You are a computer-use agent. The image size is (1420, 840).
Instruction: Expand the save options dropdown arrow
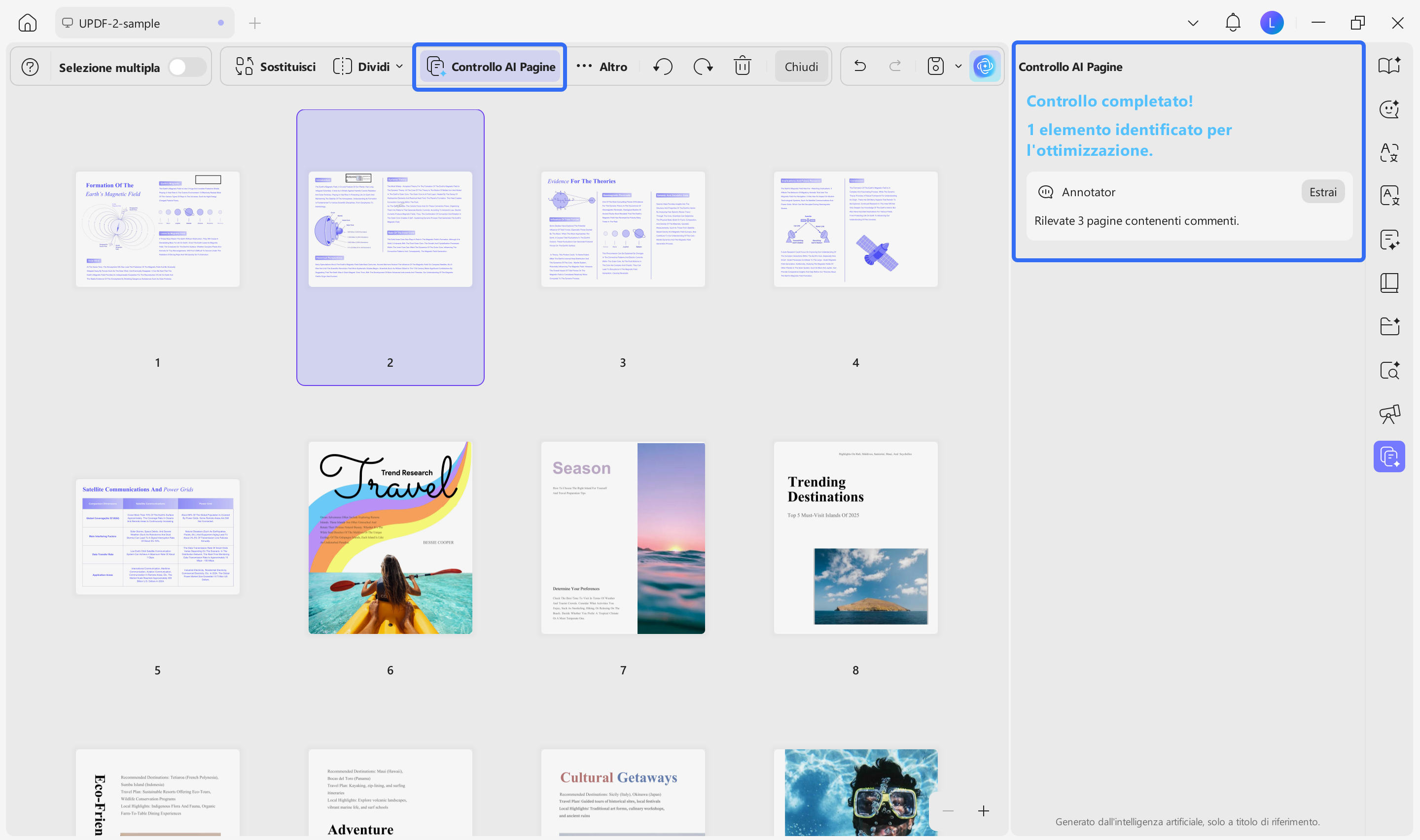point(958,67)
